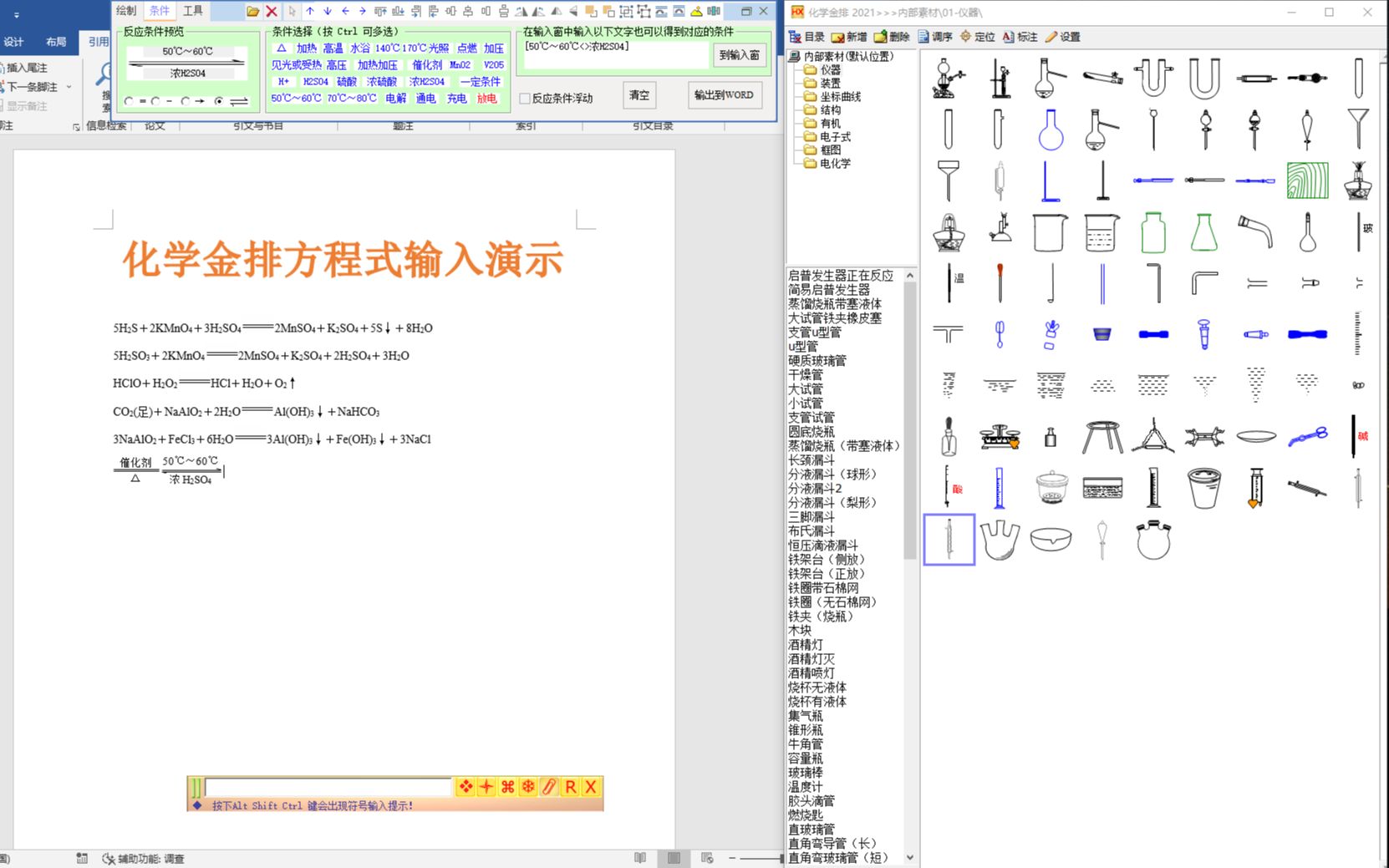The width and height of the screenshot is (1389, 868).
Task: Click the pencil icon in input bar
Action: 549,787
